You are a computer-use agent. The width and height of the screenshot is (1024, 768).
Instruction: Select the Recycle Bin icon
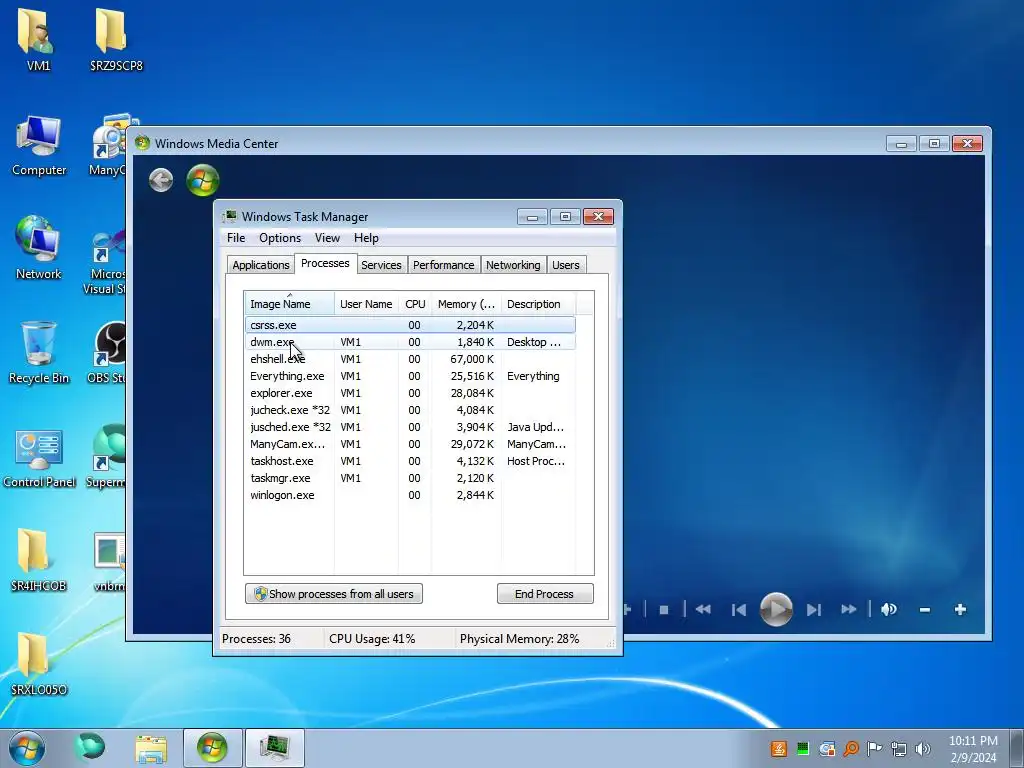pyautogui.click(x=39, y=353)
